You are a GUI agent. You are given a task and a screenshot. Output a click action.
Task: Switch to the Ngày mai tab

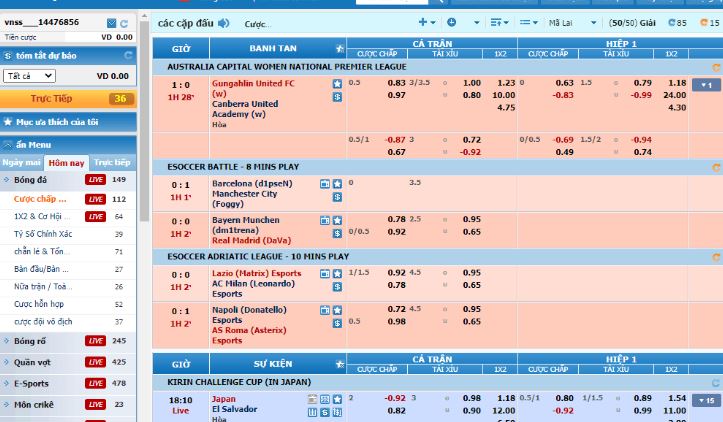point(21,162)
